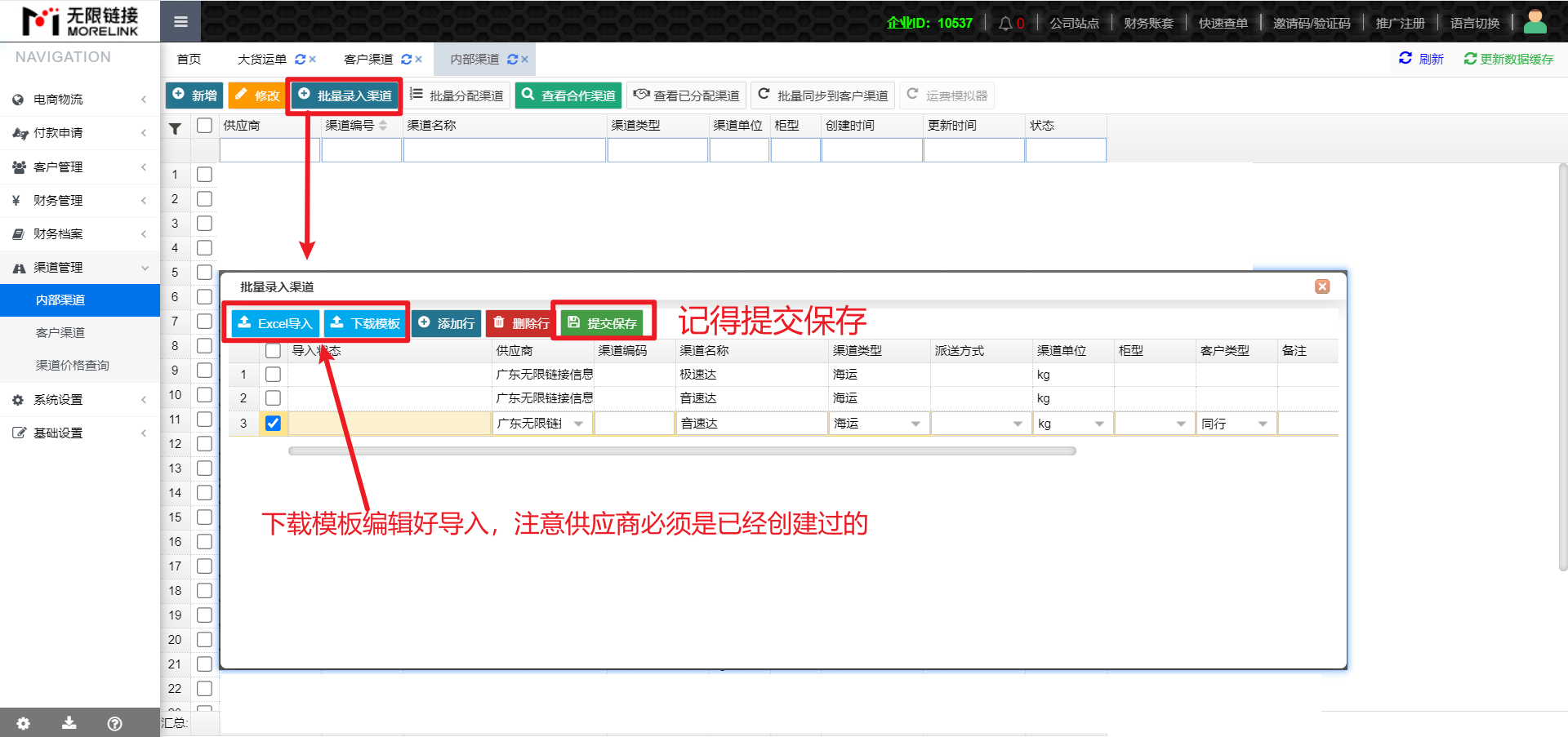Image resolution: width=1568 pixels, height=737 pixels.
Task: Click the user avatar icon
Action: pos(1535,22)
